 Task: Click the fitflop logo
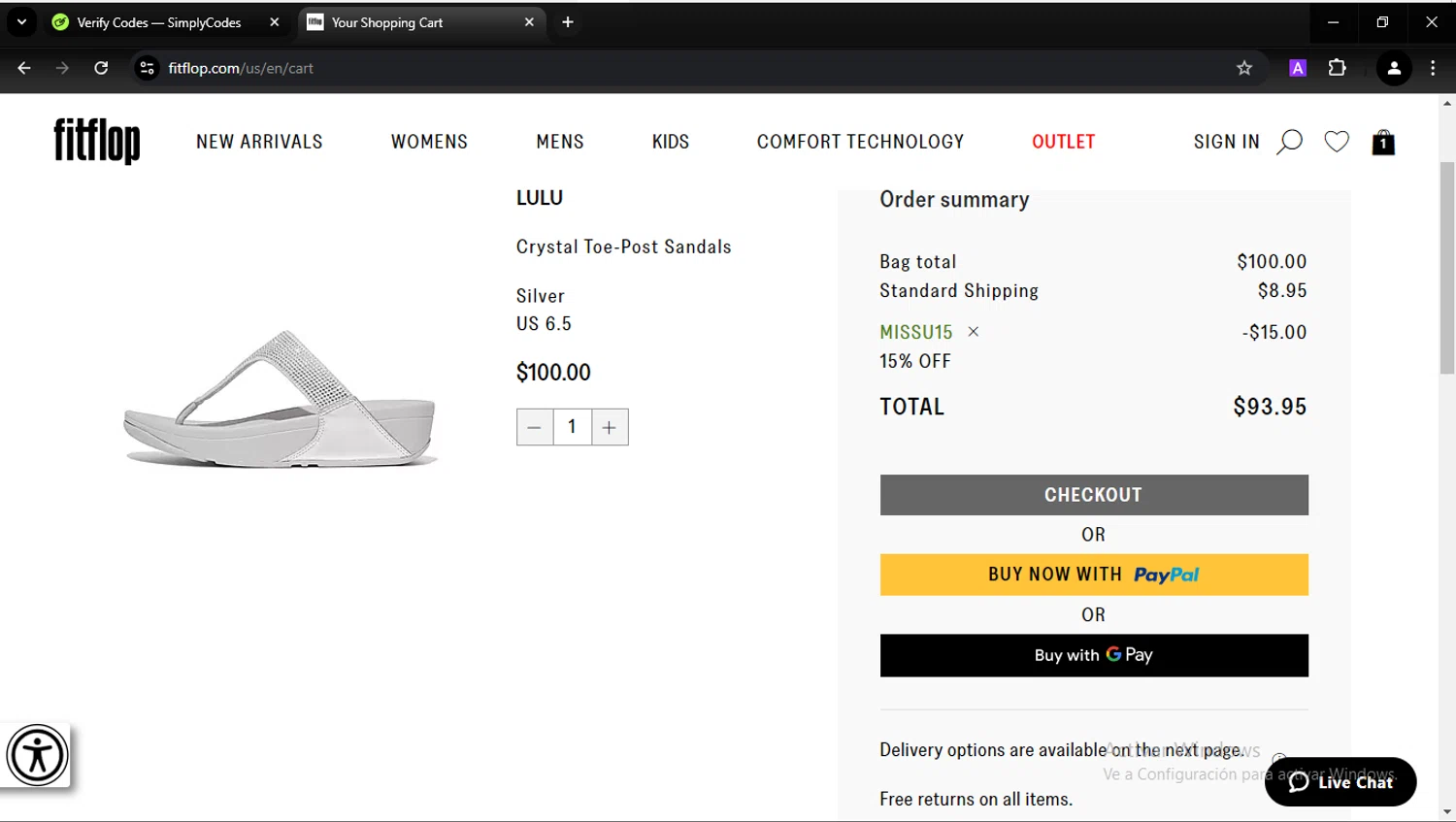coord(97,142)
